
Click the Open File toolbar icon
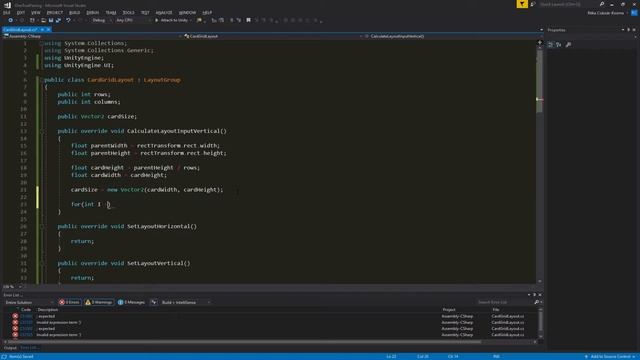(43, 20)
